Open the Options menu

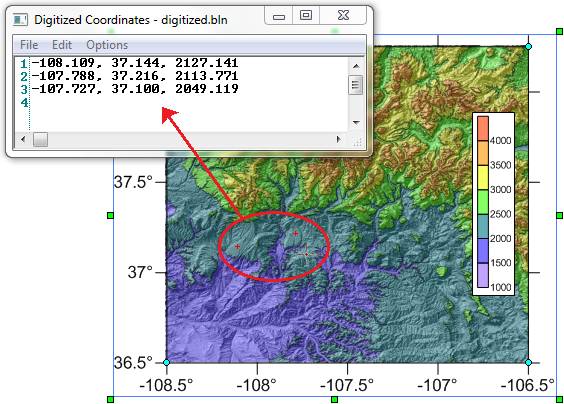(x=107, y=45)
